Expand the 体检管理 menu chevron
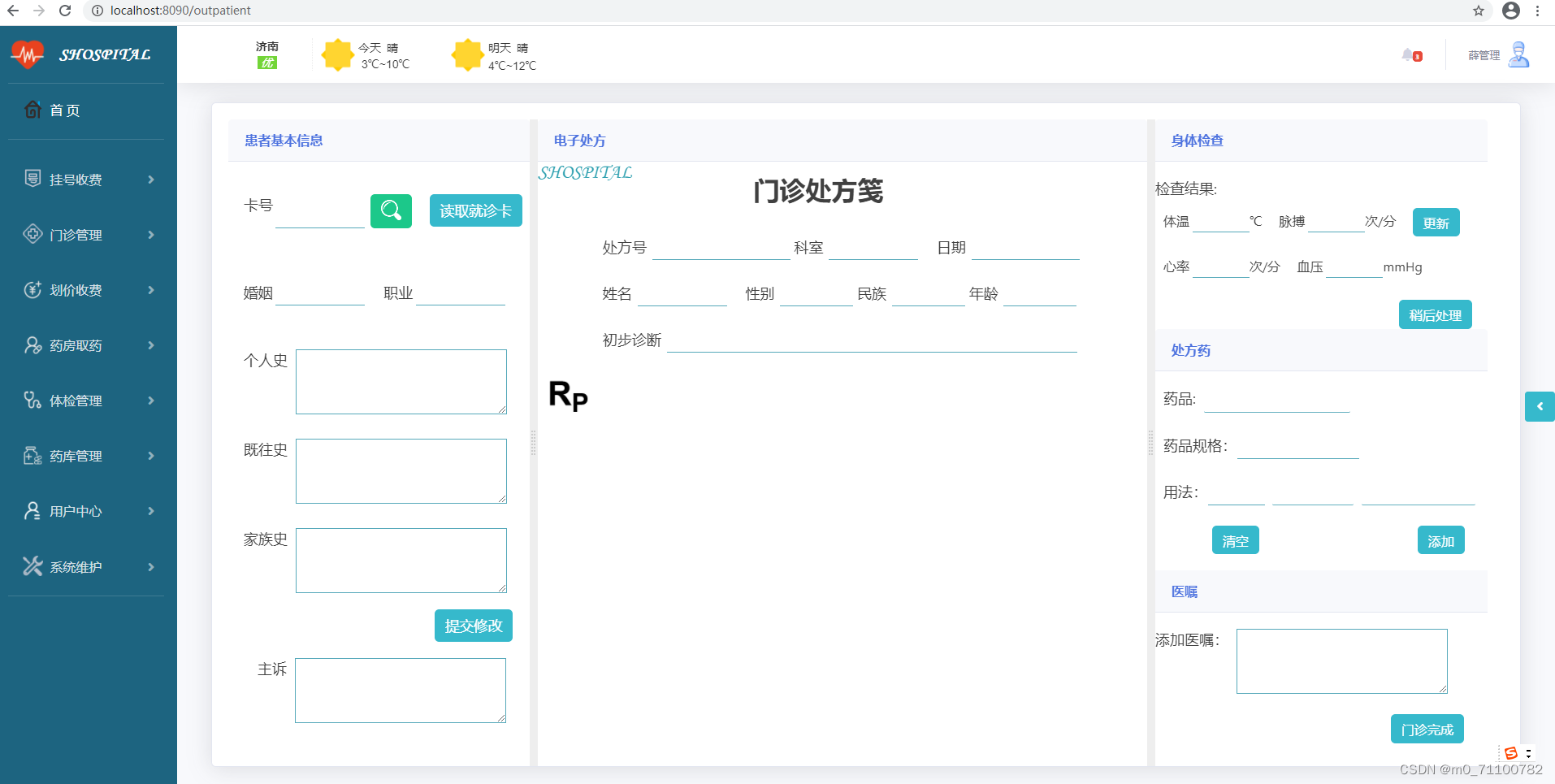 tap(151, 401)
